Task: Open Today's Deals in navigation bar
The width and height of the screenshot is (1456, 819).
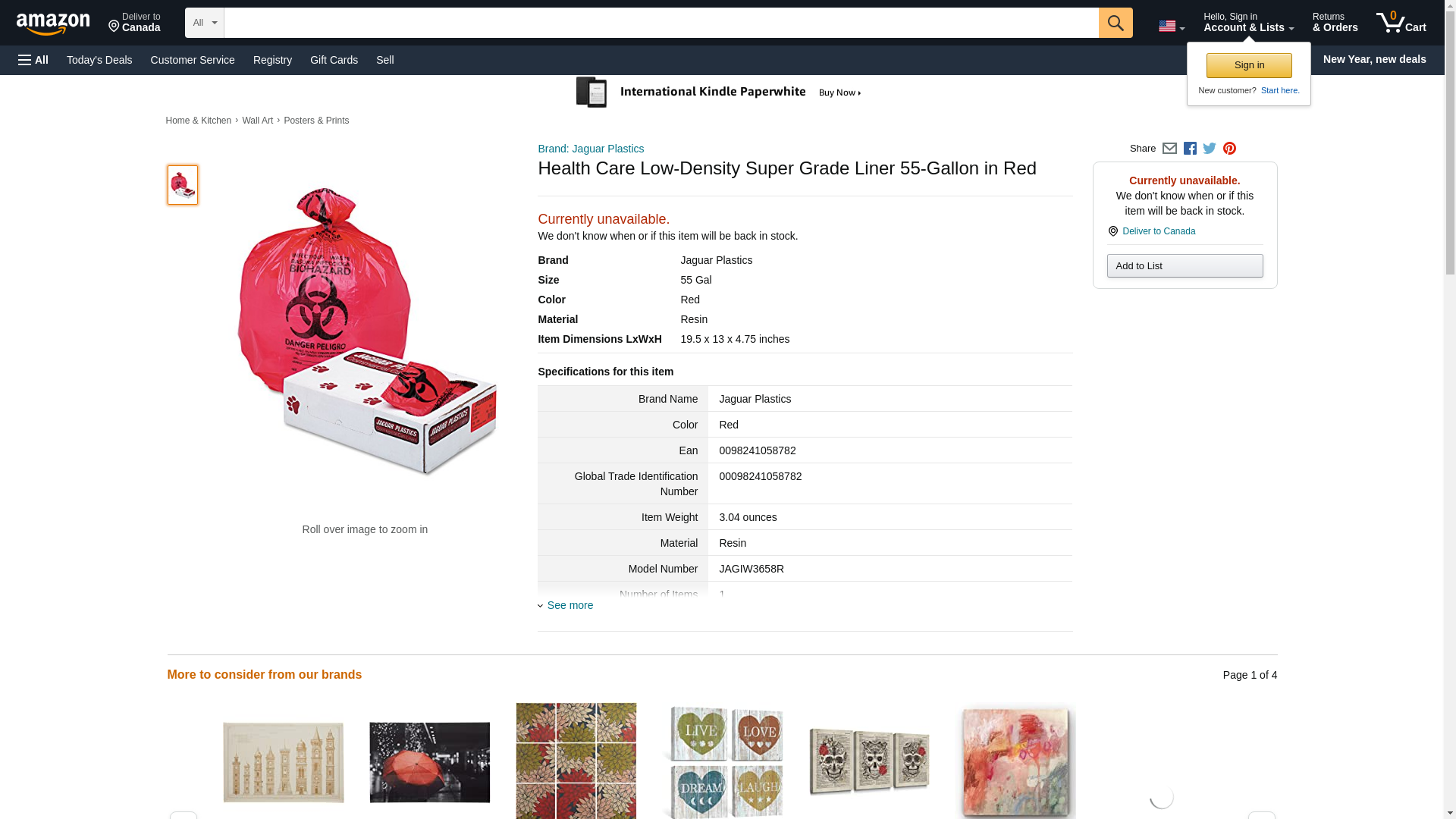Action: [99, 60]
